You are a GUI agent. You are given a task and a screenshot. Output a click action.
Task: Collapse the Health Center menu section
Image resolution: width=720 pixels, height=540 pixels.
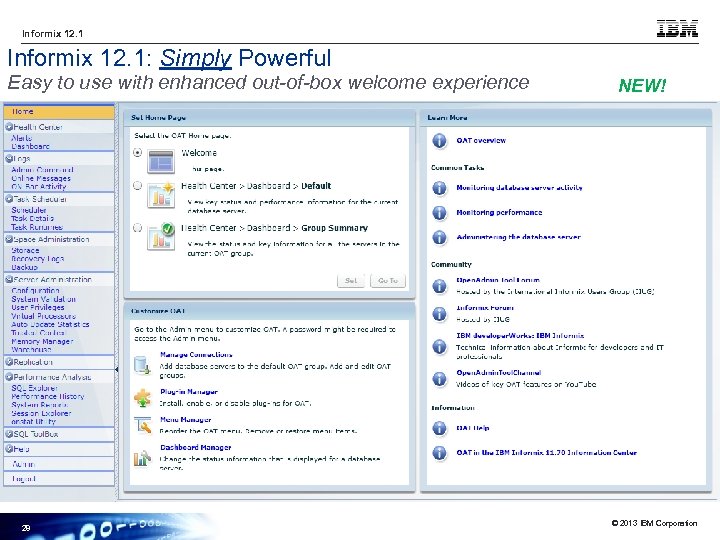coord(9,127)
